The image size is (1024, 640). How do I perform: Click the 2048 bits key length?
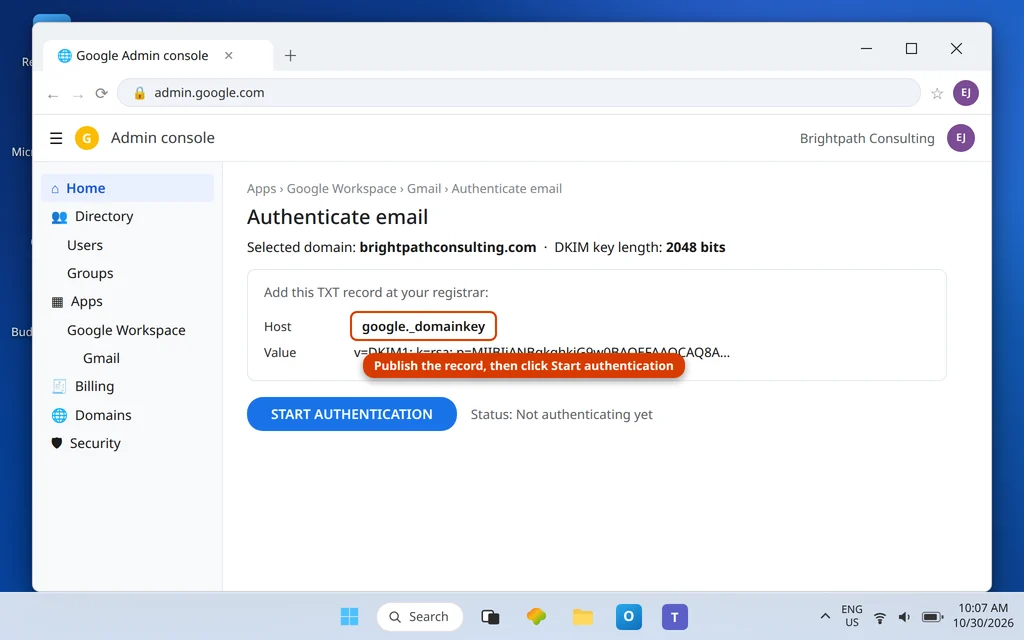696,248
